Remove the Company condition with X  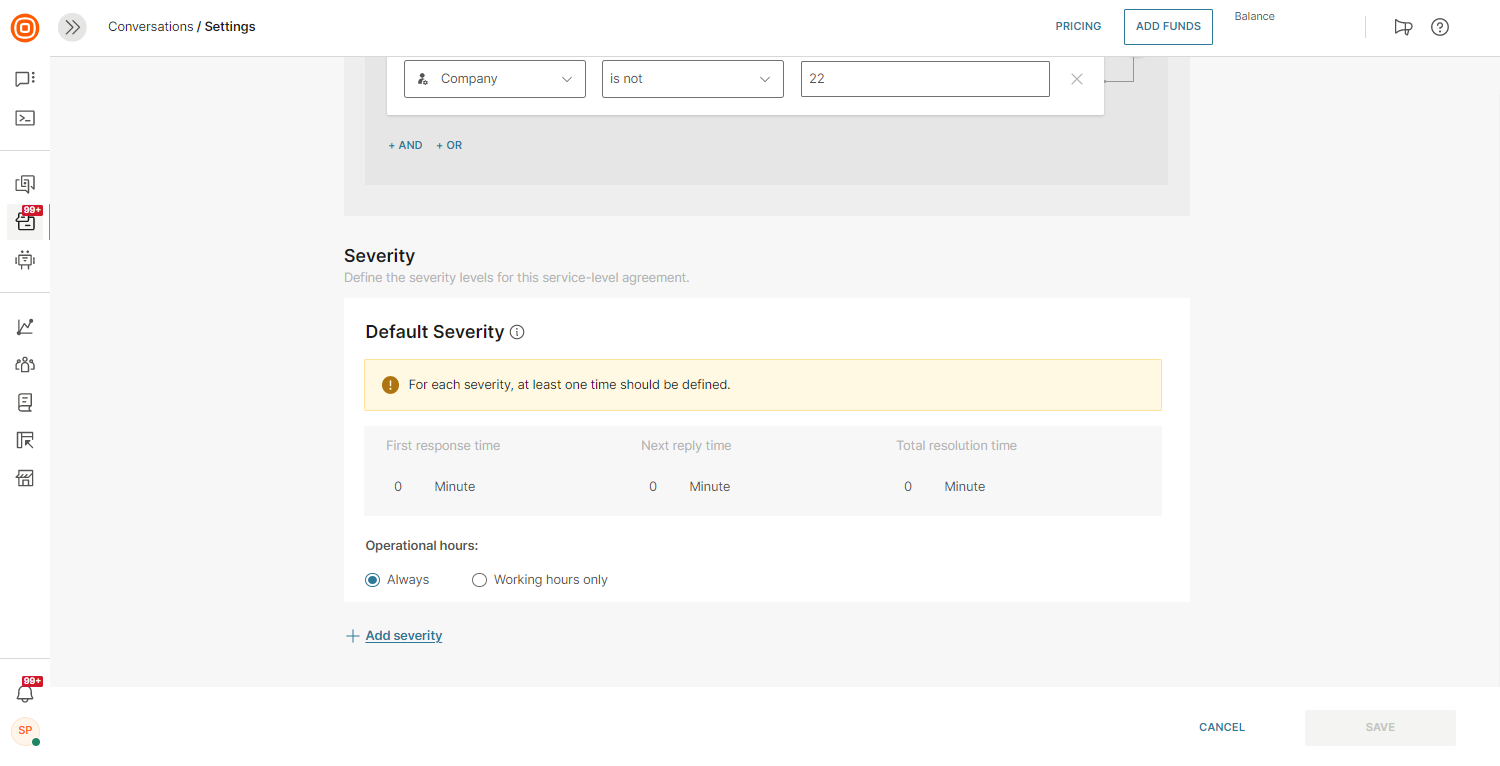(1077, 79)
